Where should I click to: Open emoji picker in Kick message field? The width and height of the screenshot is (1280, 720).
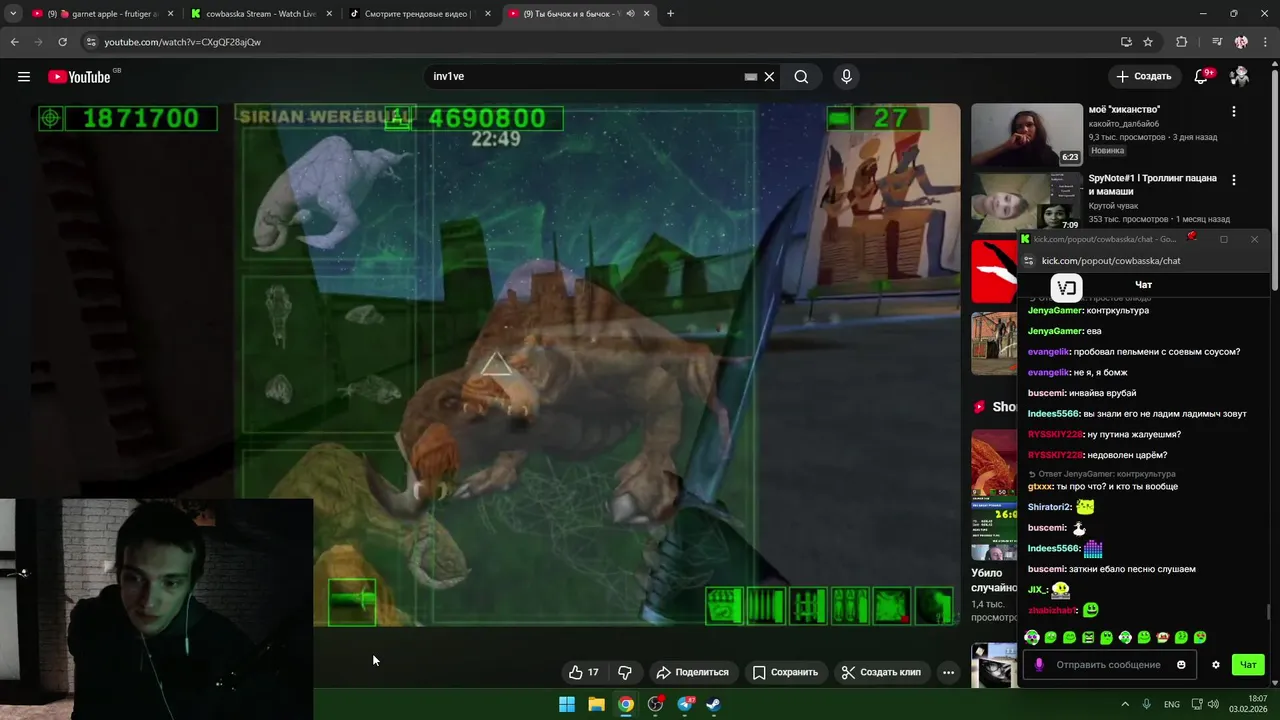pos(1181,664)
